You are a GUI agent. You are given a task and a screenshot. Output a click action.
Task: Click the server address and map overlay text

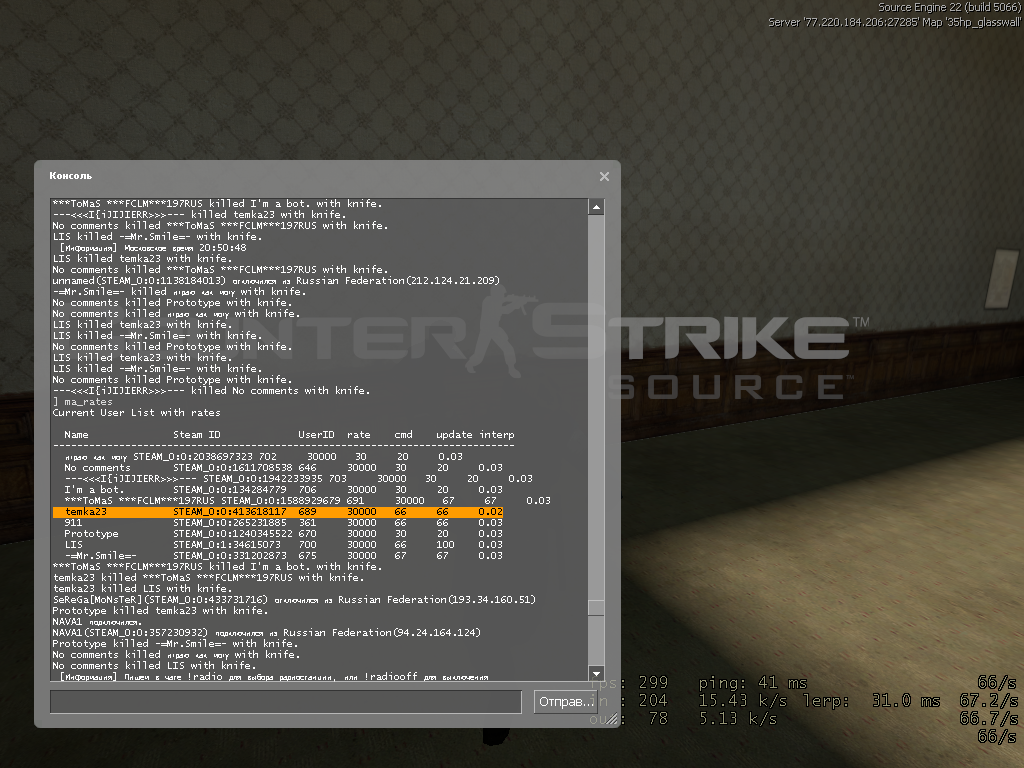(895, 22)
